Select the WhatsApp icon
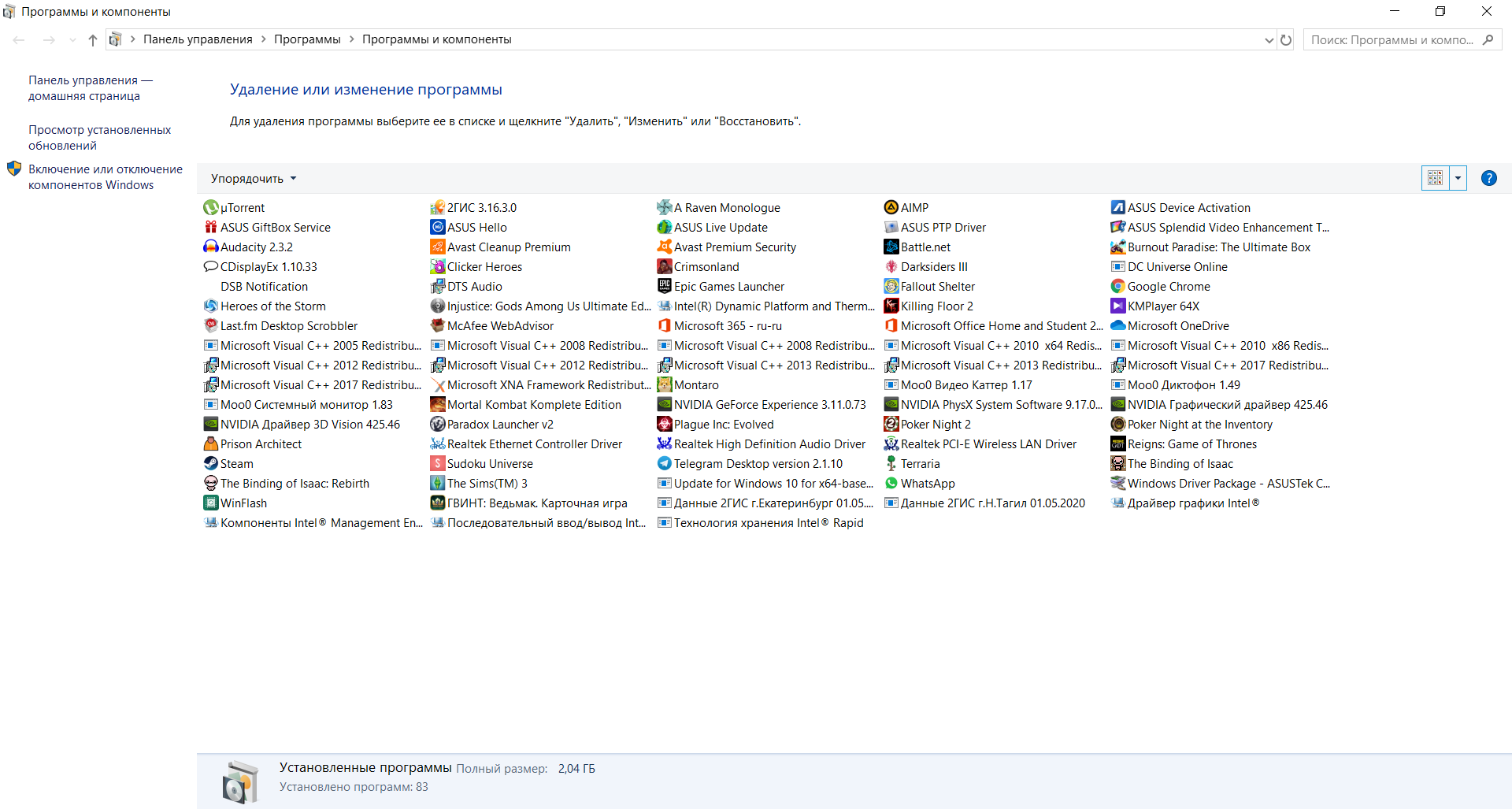The width and height of the screenshot is (1512, 809). point(891,484)
